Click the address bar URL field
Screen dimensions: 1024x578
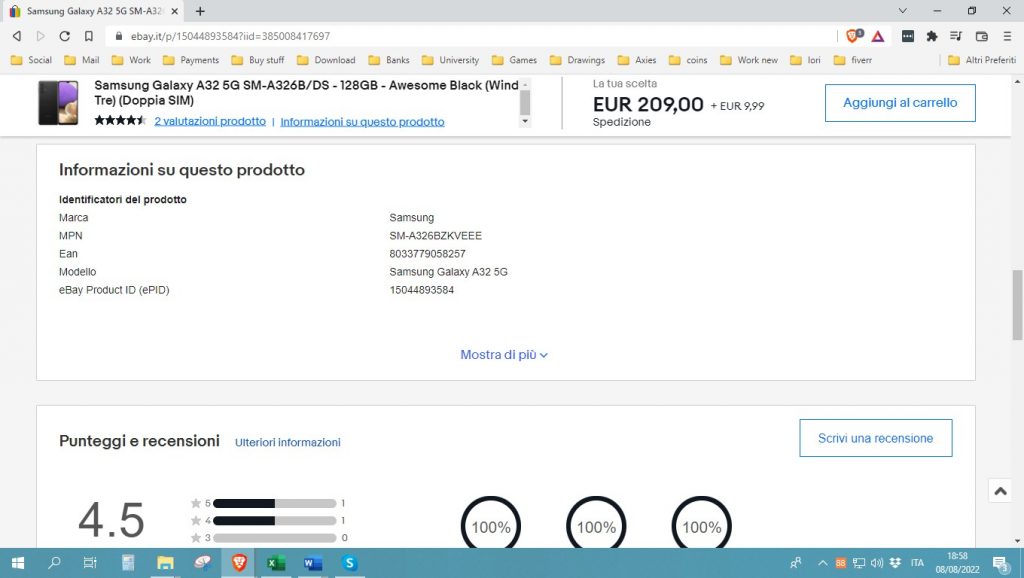[x=450, y=36]
